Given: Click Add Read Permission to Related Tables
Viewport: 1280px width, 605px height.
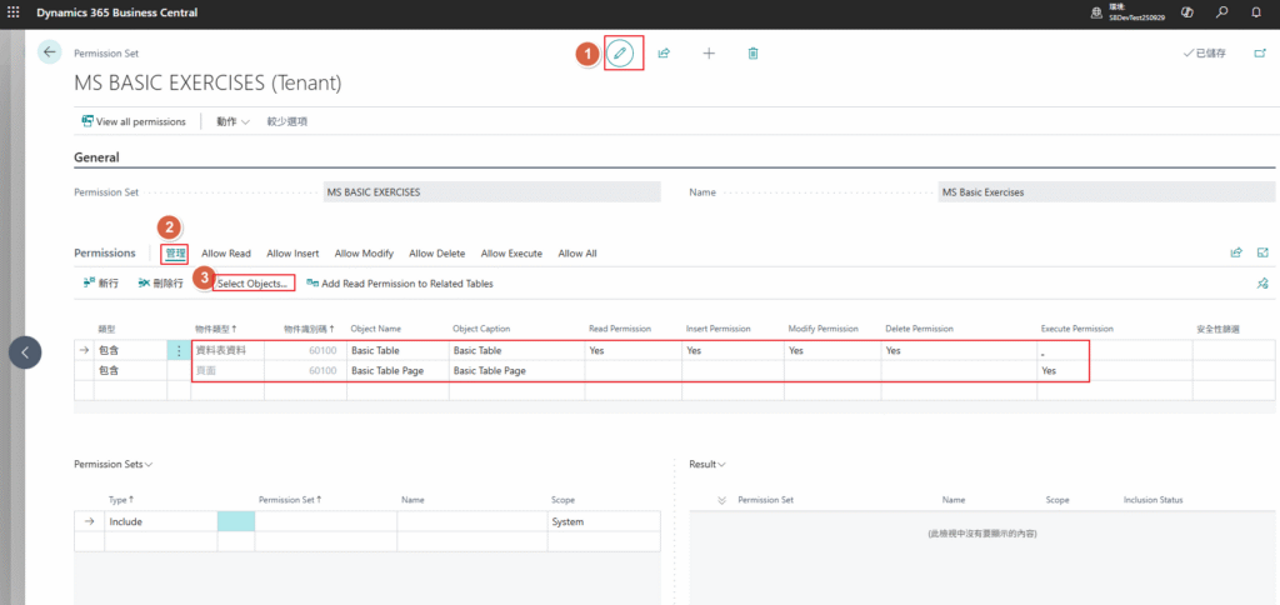Looking at the screenshot, I should pyautogui.click(x=400, y=284).
